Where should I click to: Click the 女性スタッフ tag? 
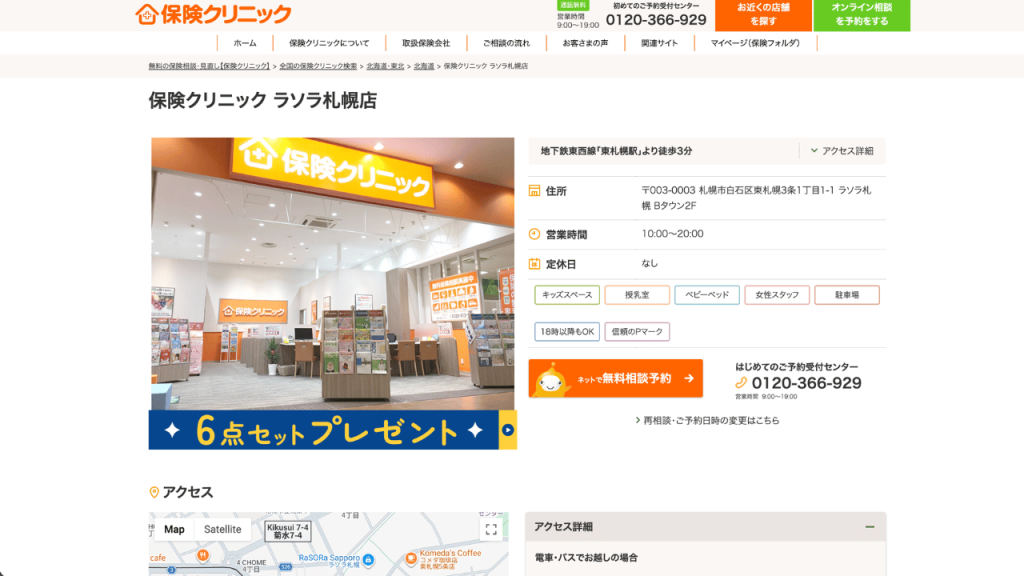(776, 295)
